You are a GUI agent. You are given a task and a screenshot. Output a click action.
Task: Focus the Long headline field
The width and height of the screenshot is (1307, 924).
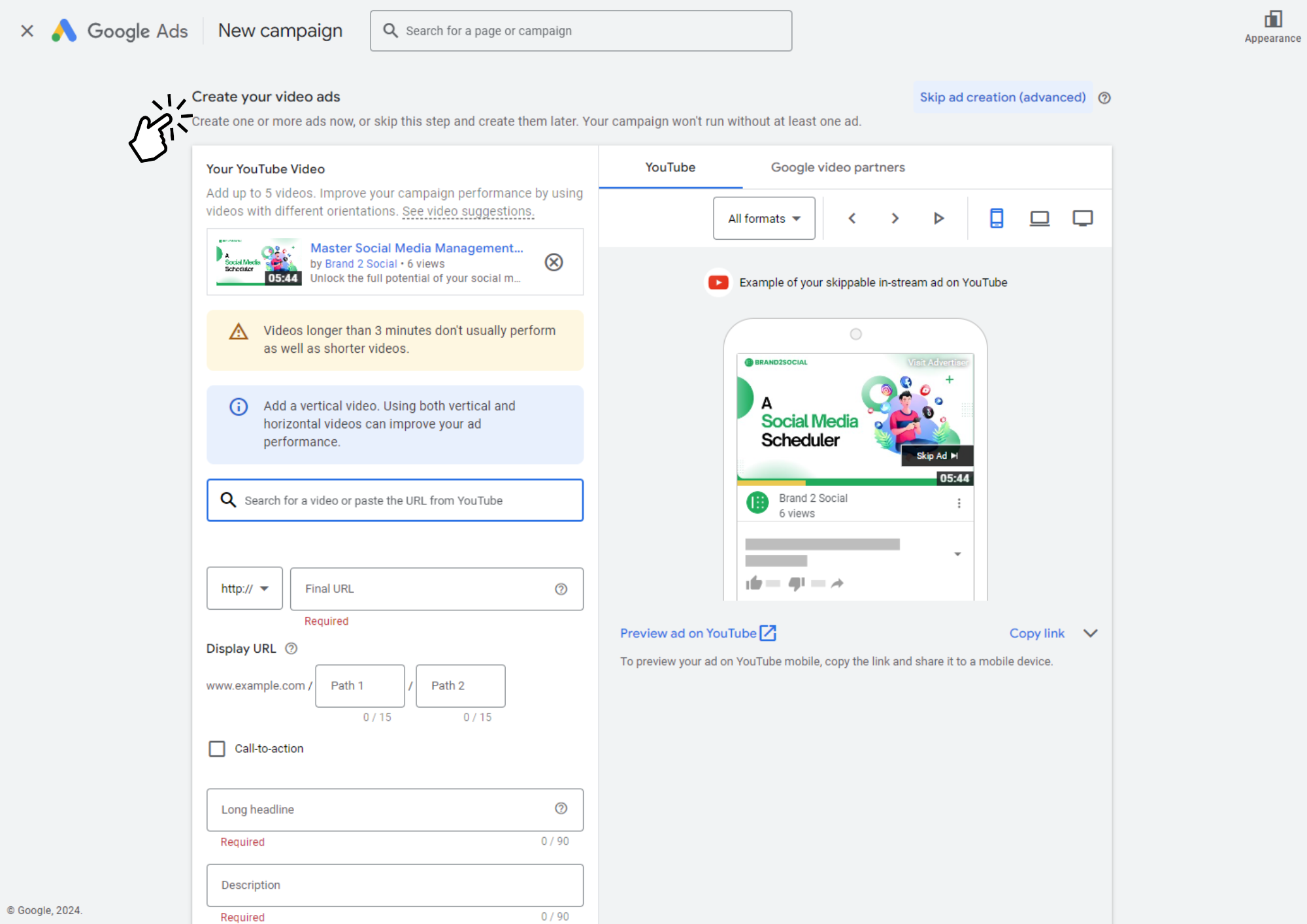[395, 809]
